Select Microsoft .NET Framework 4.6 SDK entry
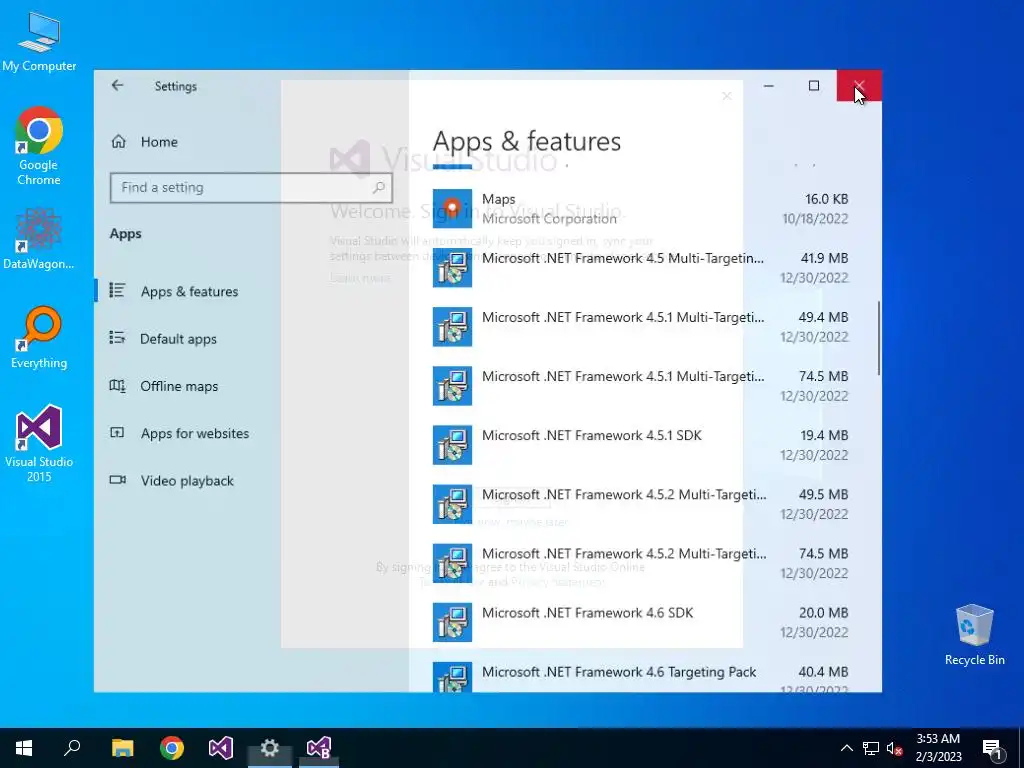Viewport: 1024px width, 768px height. click(641, 622)
